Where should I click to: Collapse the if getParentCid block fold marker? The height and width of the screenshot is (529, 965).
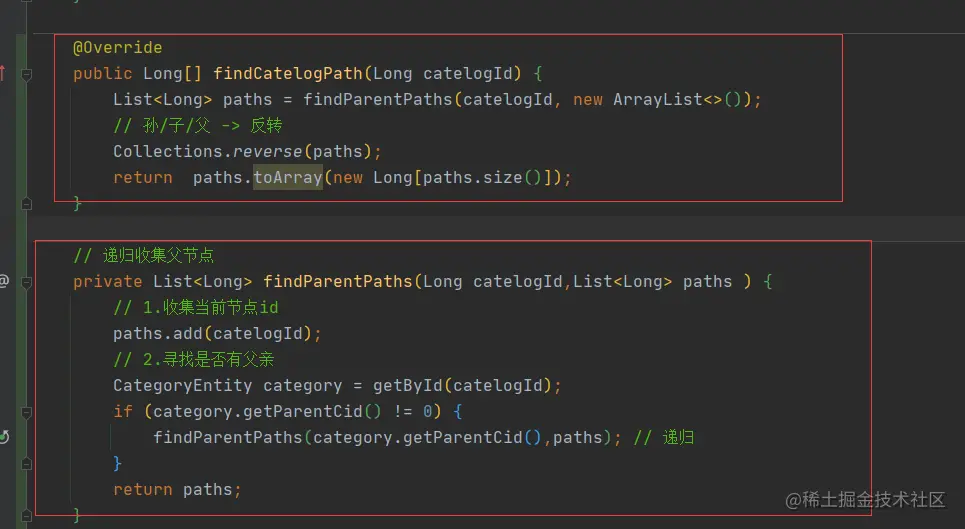(x=26, y=412)
